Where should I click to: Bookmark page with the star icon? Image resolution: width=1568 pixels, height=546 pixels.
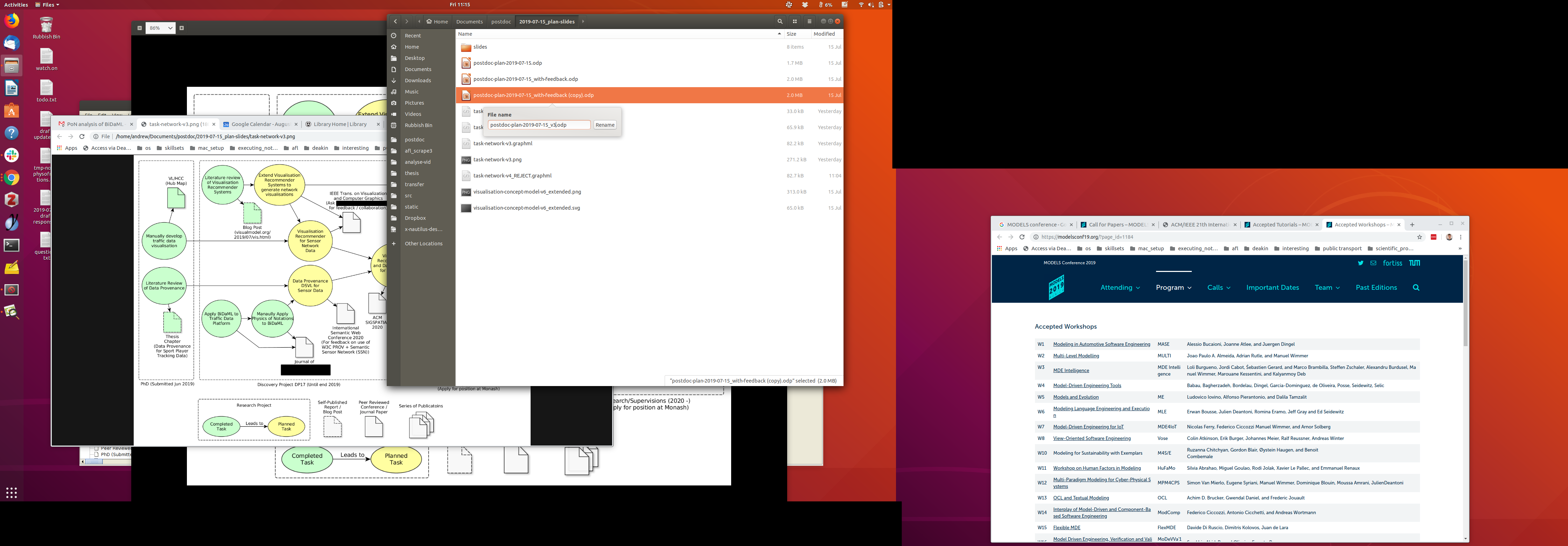pyautogui.click(x=1420, y=237)
